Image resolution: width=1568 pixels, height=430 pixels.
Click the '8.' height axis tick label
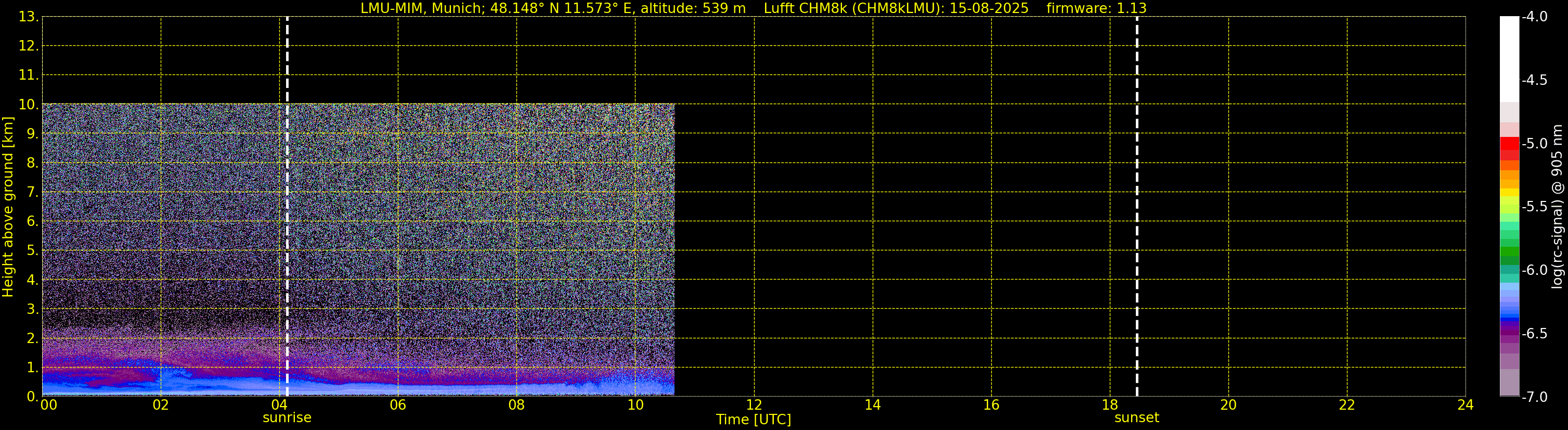32,163
